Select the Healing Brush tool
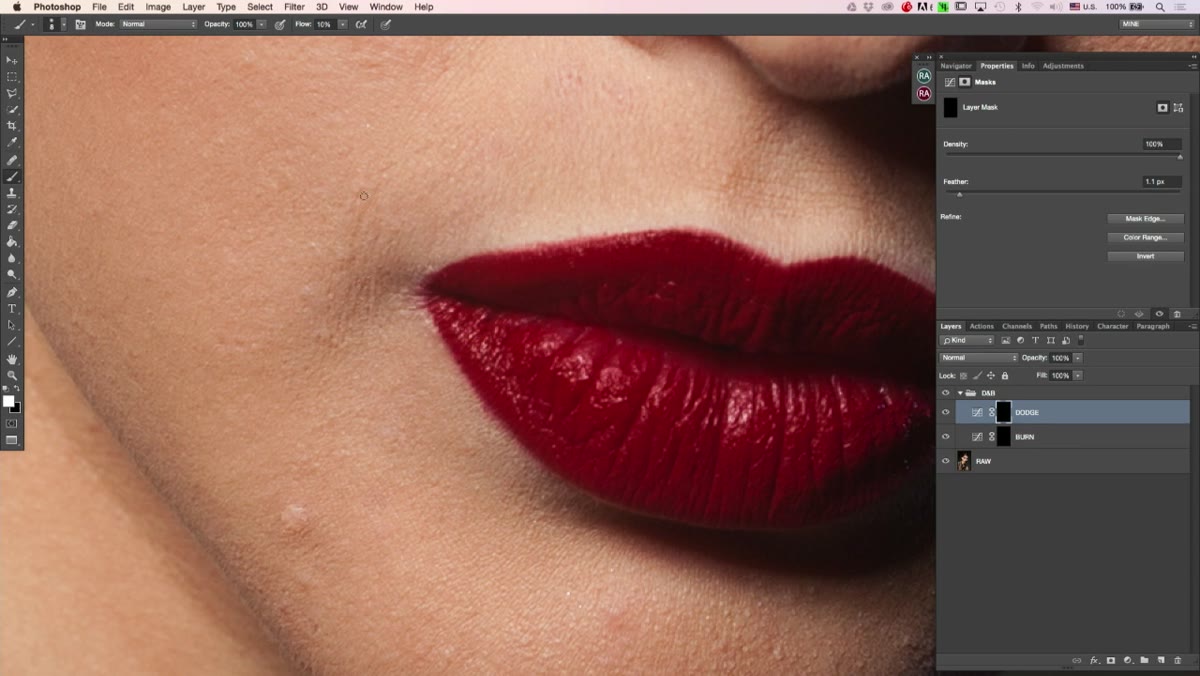The width and height of the screenshot is (1200, 676). tap(12, 160)
